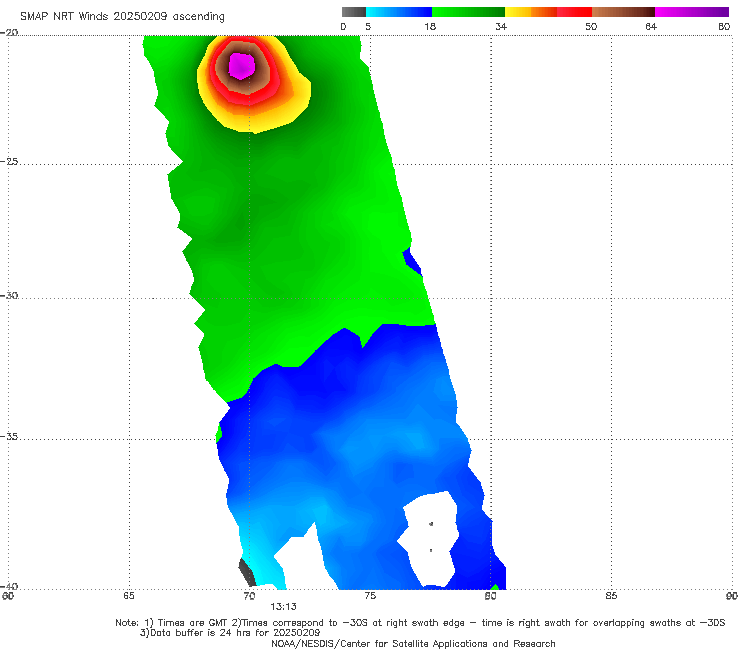Select the gray 0-5 segment of color bar
This screenshot has width=740, height=650.
[354, 12]
